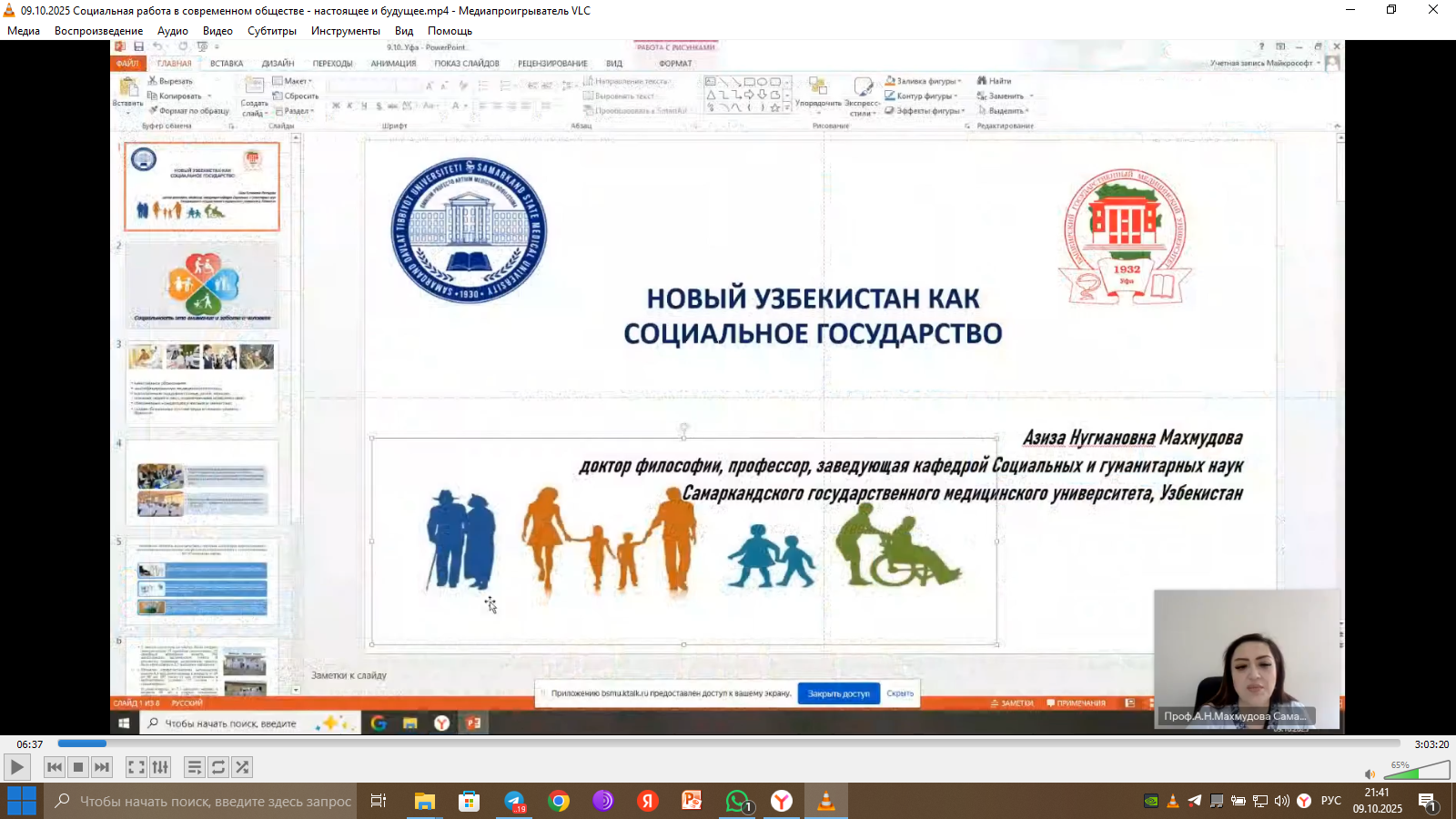Open the Субтитры menu
Image resolution: width=1456 pixels, height=819 pixels.
coord(271,31)
